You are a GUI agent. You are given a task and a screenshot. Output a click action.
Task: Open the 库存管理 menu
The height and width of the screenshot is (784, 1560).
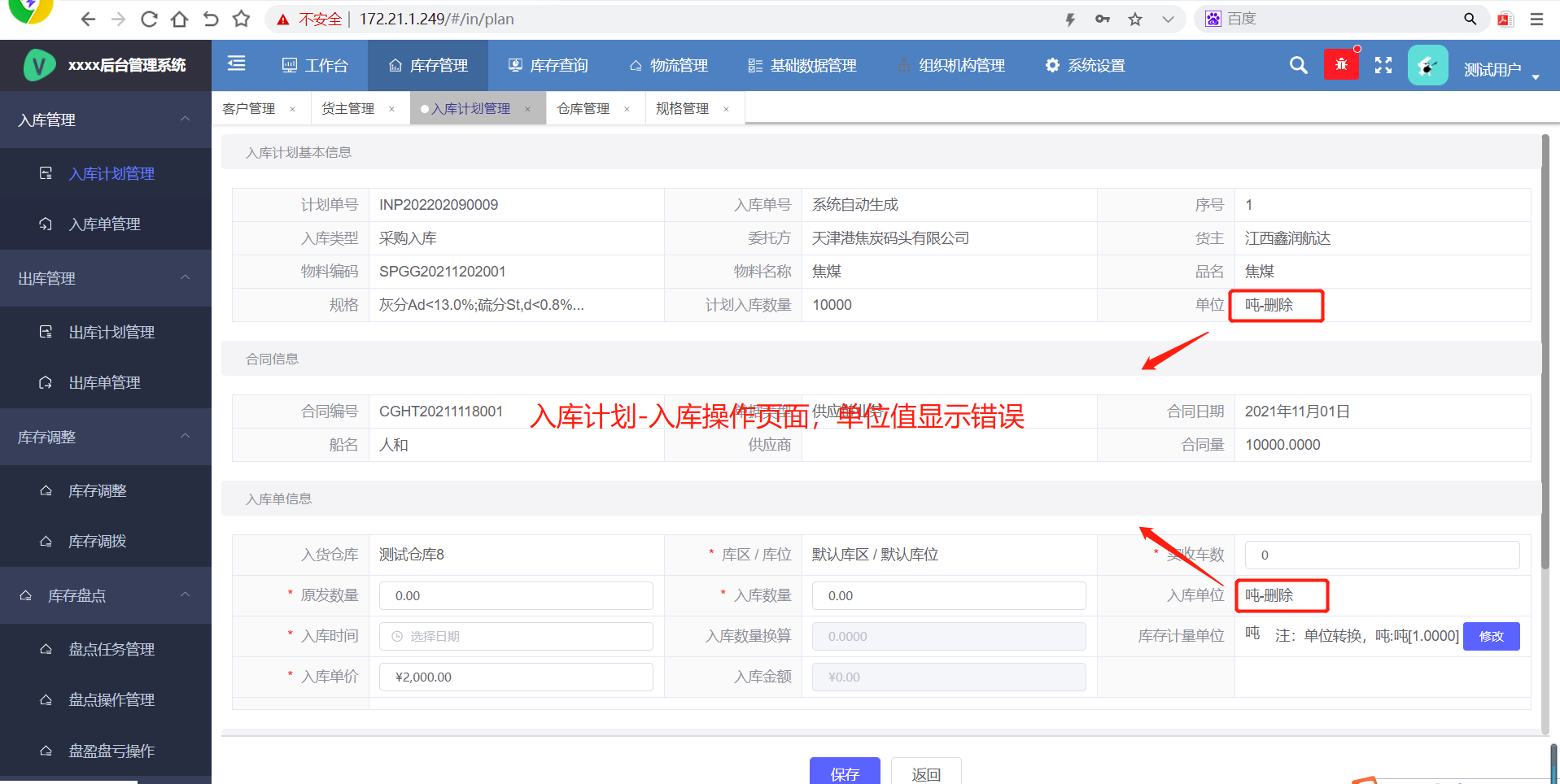point(428,65)
